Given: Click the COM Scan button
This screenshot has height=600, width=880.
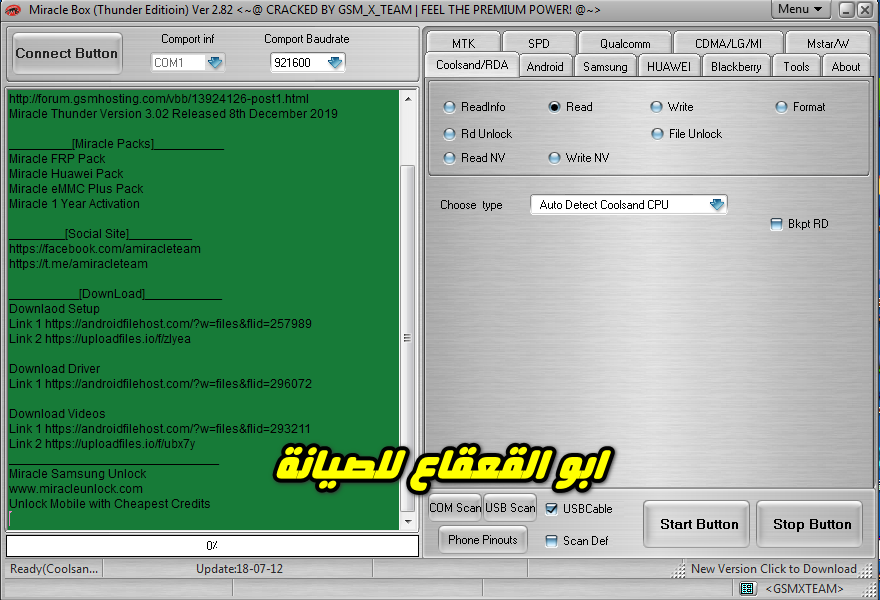Looking at the screenshot, I should tap(455, 507).
